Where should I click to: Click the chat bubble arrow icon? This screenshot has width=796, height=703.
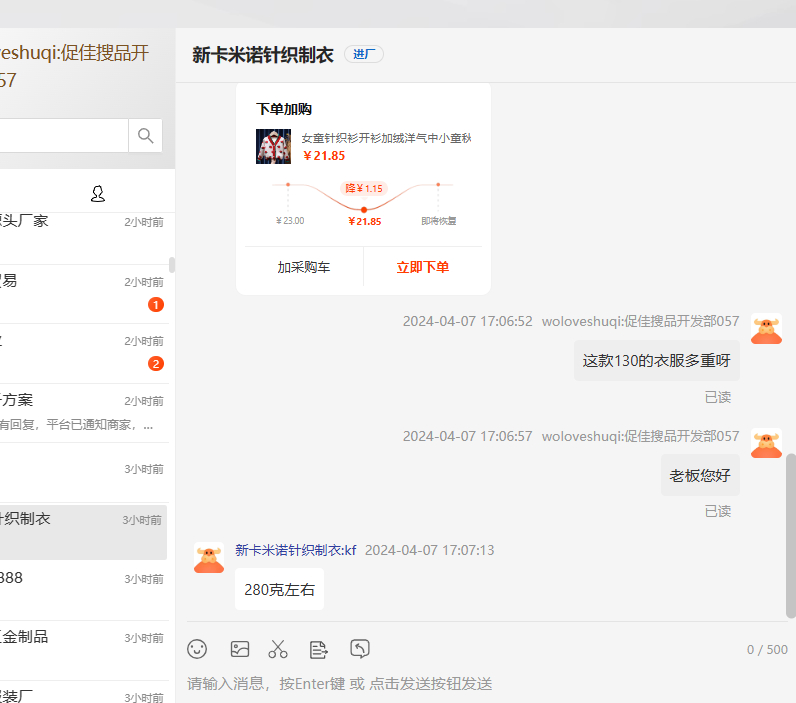pyautogui.click(x=360, y=649)
